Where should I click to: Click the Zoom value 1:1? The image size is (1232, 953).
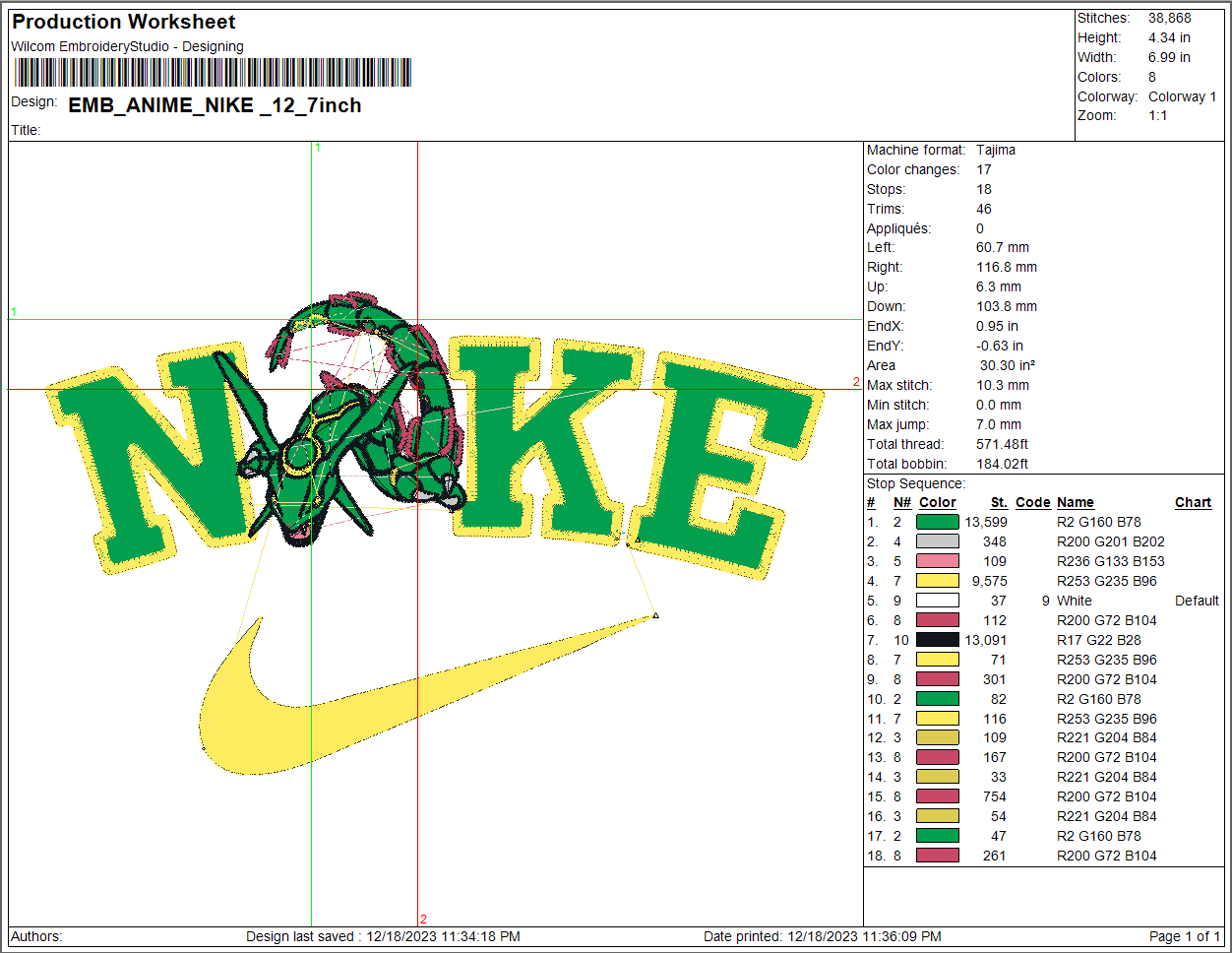[1158, 115]
